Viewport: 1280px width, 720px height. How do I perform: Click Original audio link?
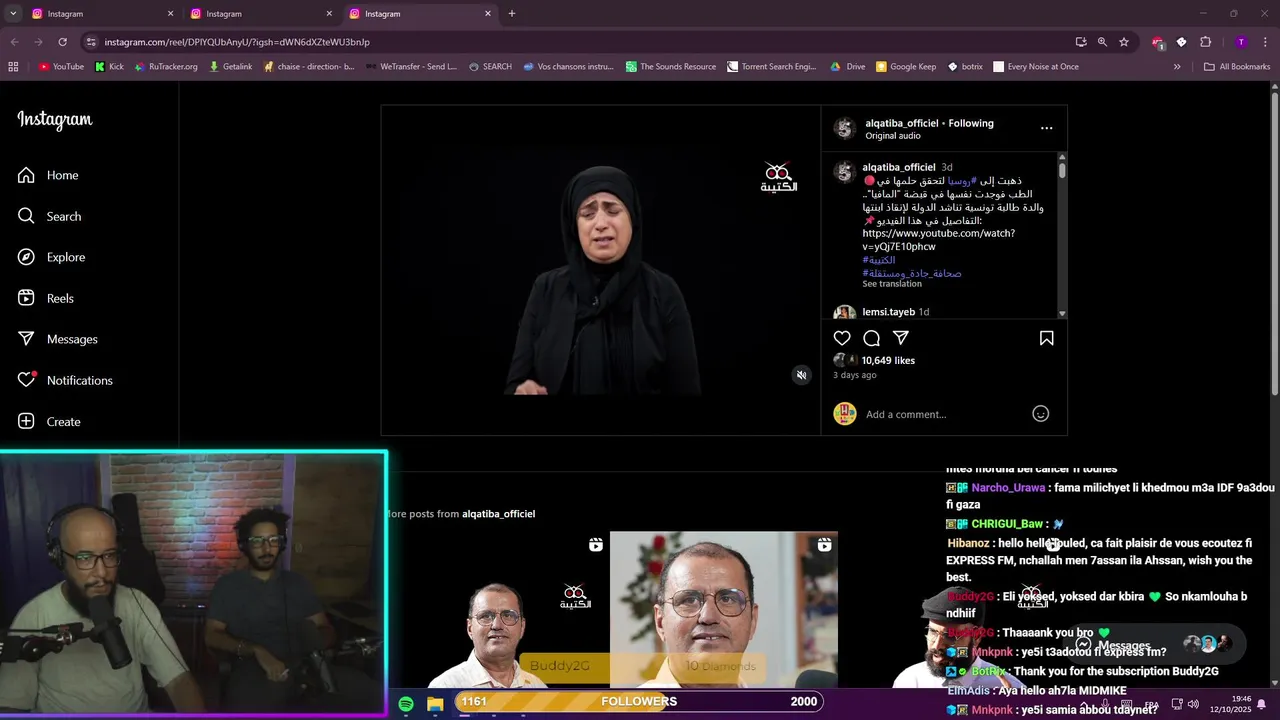[x=893, y=136]
